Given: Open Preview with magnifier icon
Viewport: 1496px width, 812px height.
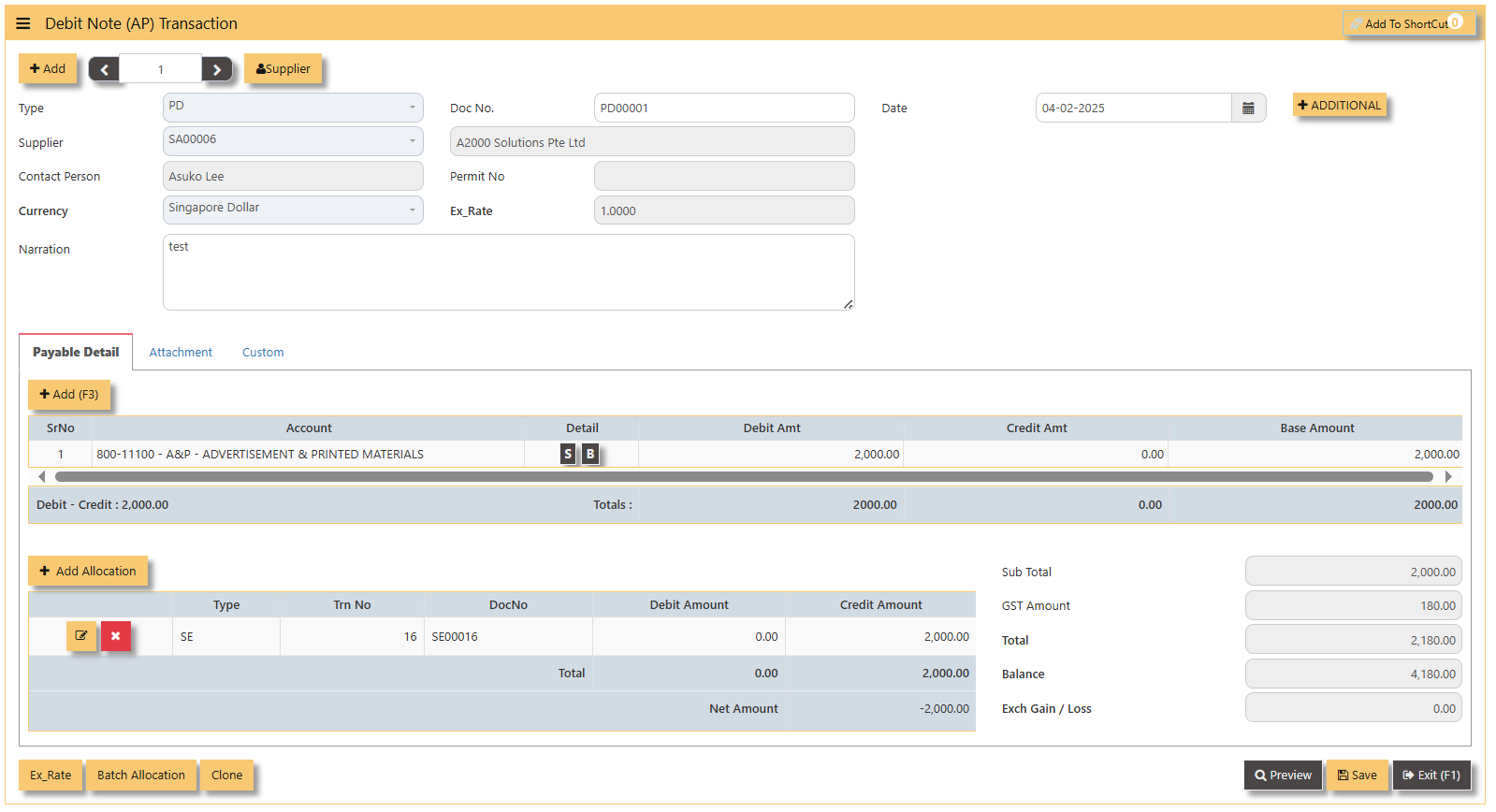Looking at the screenshot, I should (x=1283, y=775).
